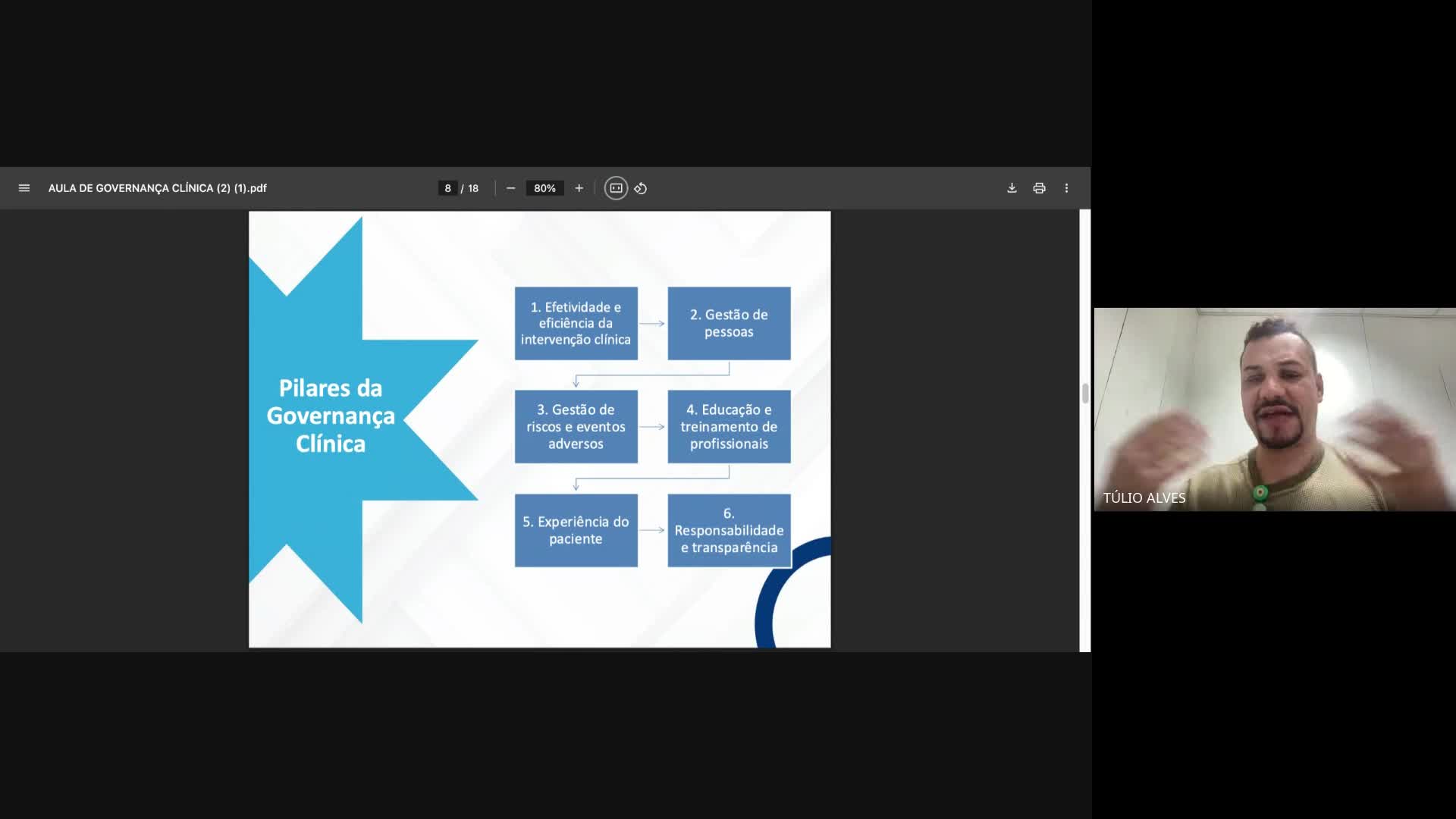This screenshot has height=819, width=1456.
Task: Toggle the fit to page icon
Action: coord(616,188)
